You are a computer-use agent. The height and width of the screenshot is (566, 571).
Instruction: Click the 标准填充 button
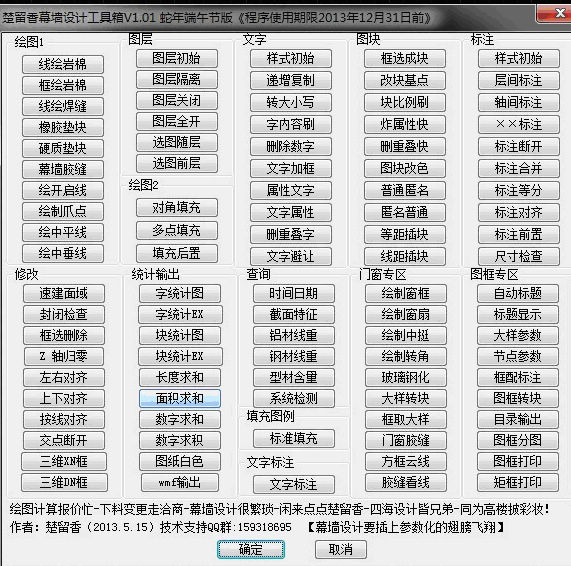pos(294,438)
